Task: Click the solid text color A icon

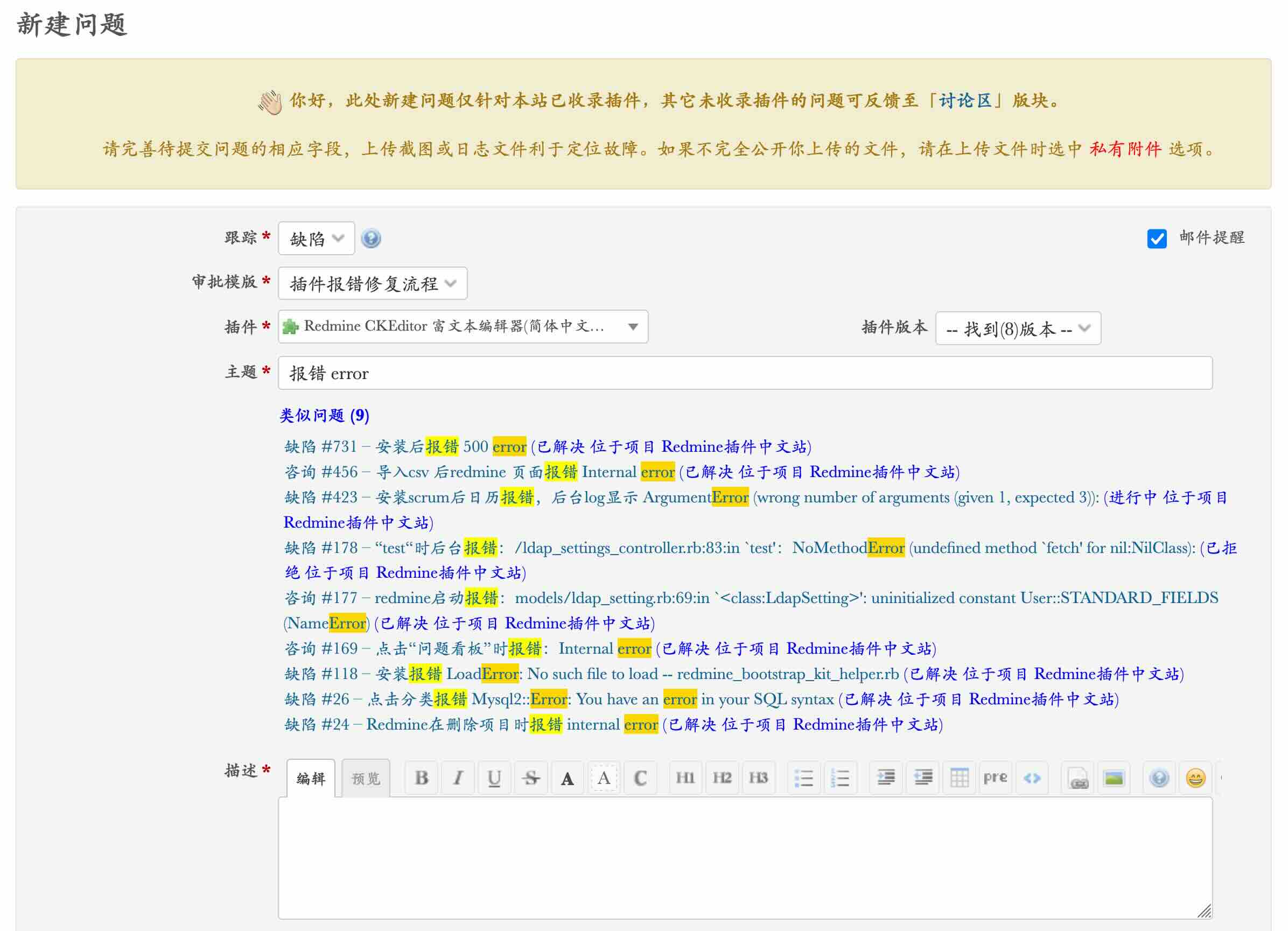Action: [567, 778]
